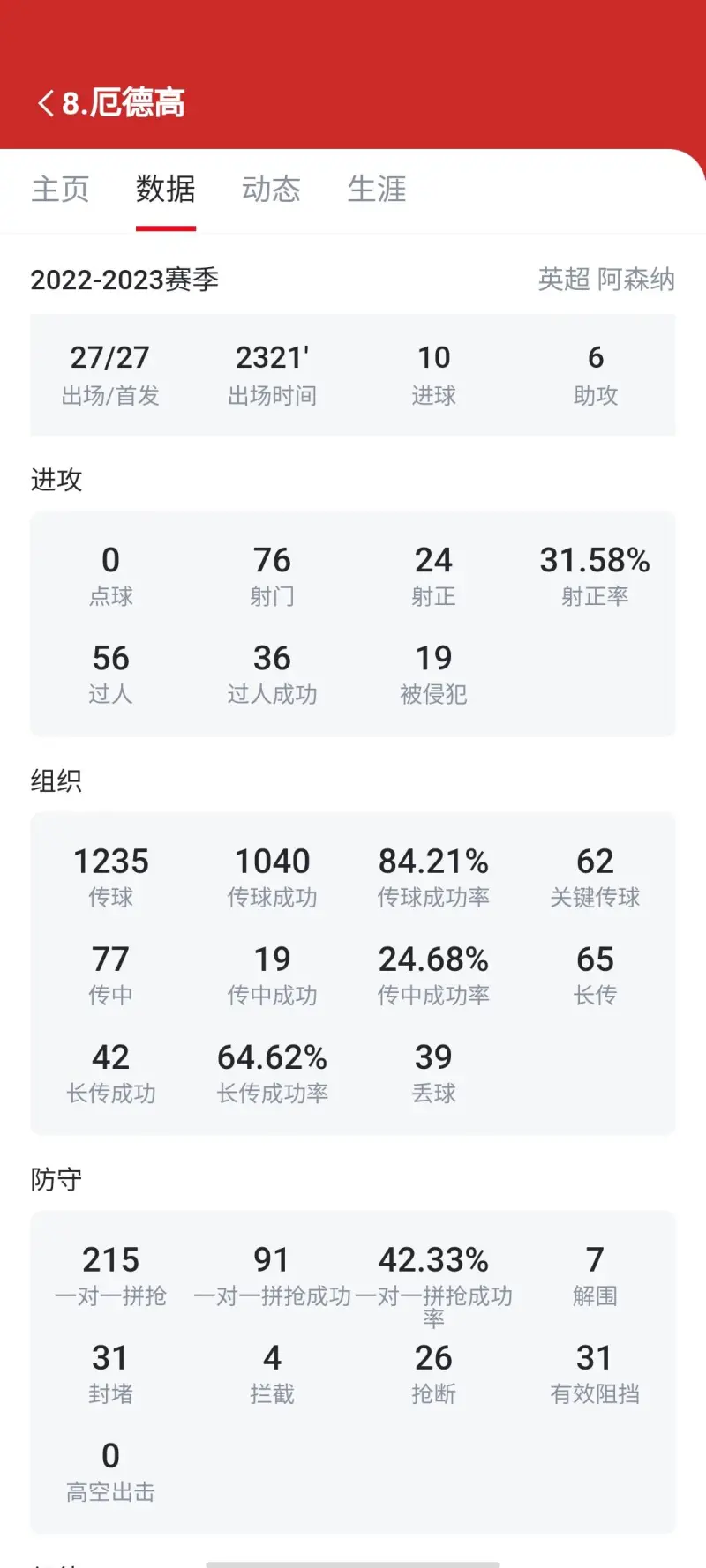Open the 2022-2023赛季 season selector
Image resolution: width=706 pixels, height=1568 pixels.
[x=124, y=280]
